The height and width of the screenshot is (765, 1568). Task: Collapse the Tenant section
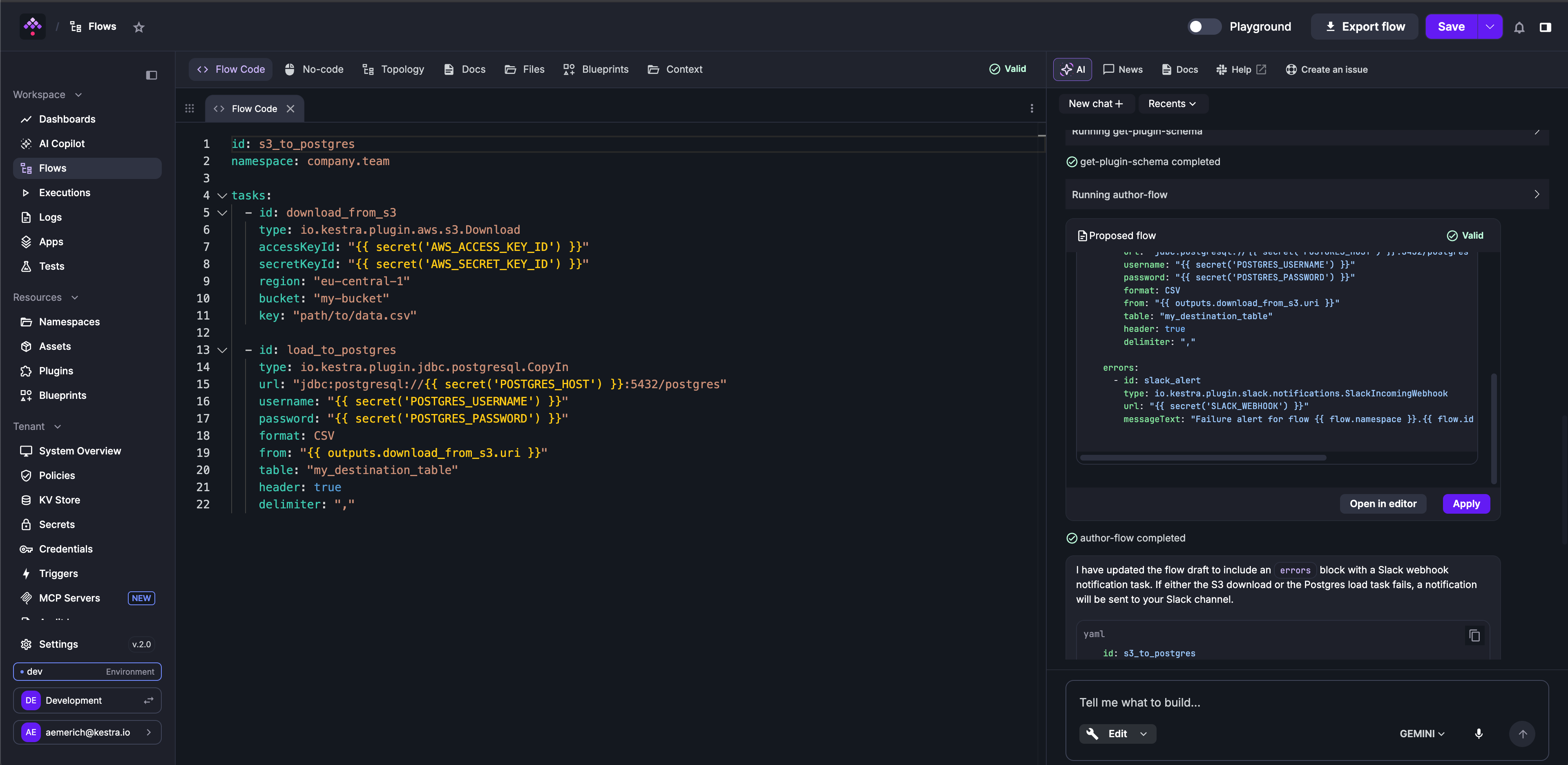38,426
